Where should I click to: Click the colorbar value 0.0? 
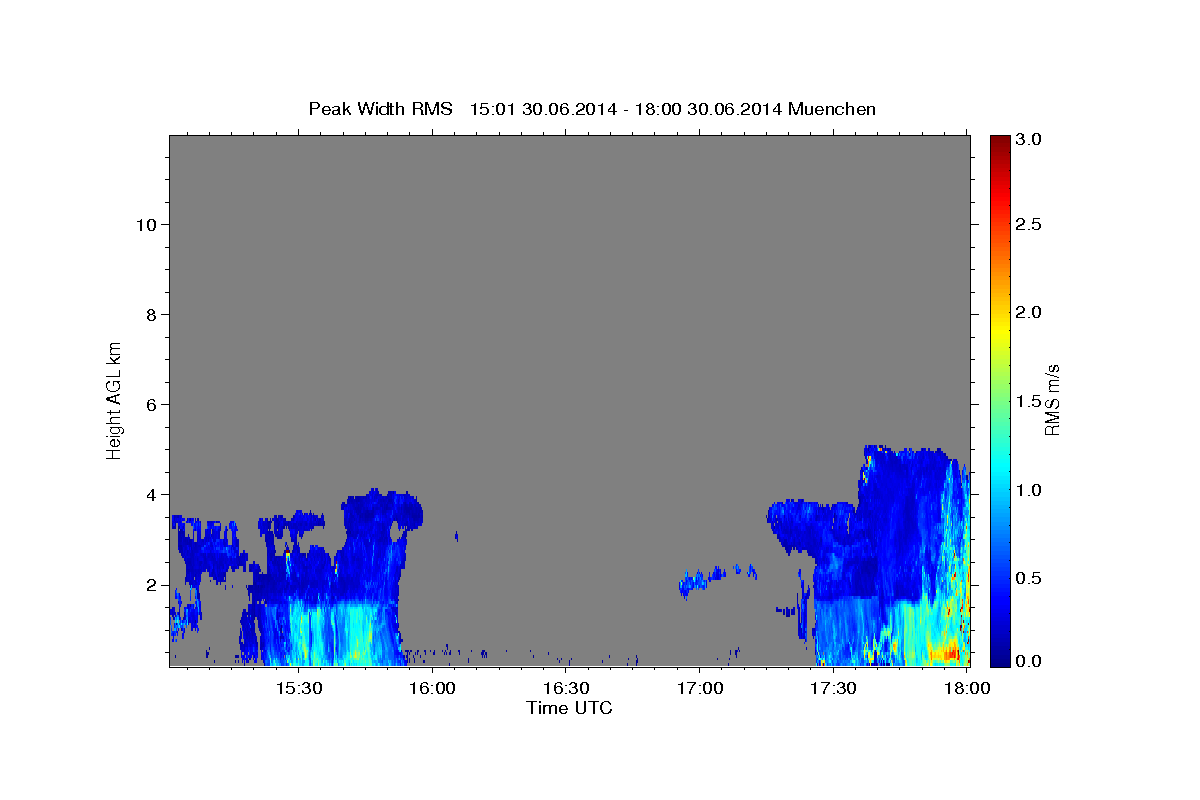(x=1029, y=661)
